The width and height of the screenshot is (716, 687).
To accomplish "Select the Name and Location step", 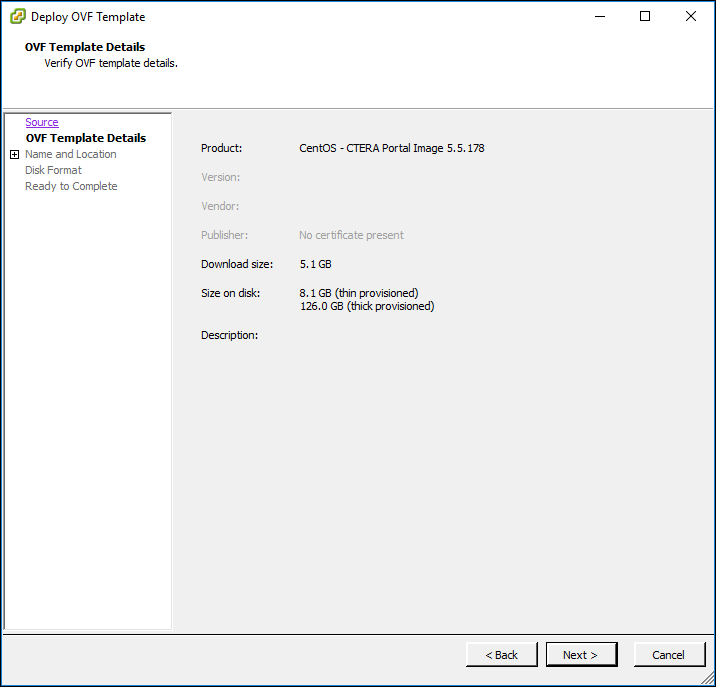I will 71,154.
